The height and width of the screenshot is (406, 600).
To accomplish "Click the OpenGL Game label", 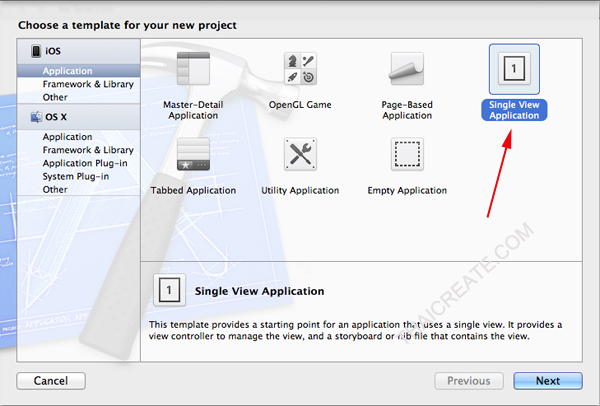I will click(300, 105).
